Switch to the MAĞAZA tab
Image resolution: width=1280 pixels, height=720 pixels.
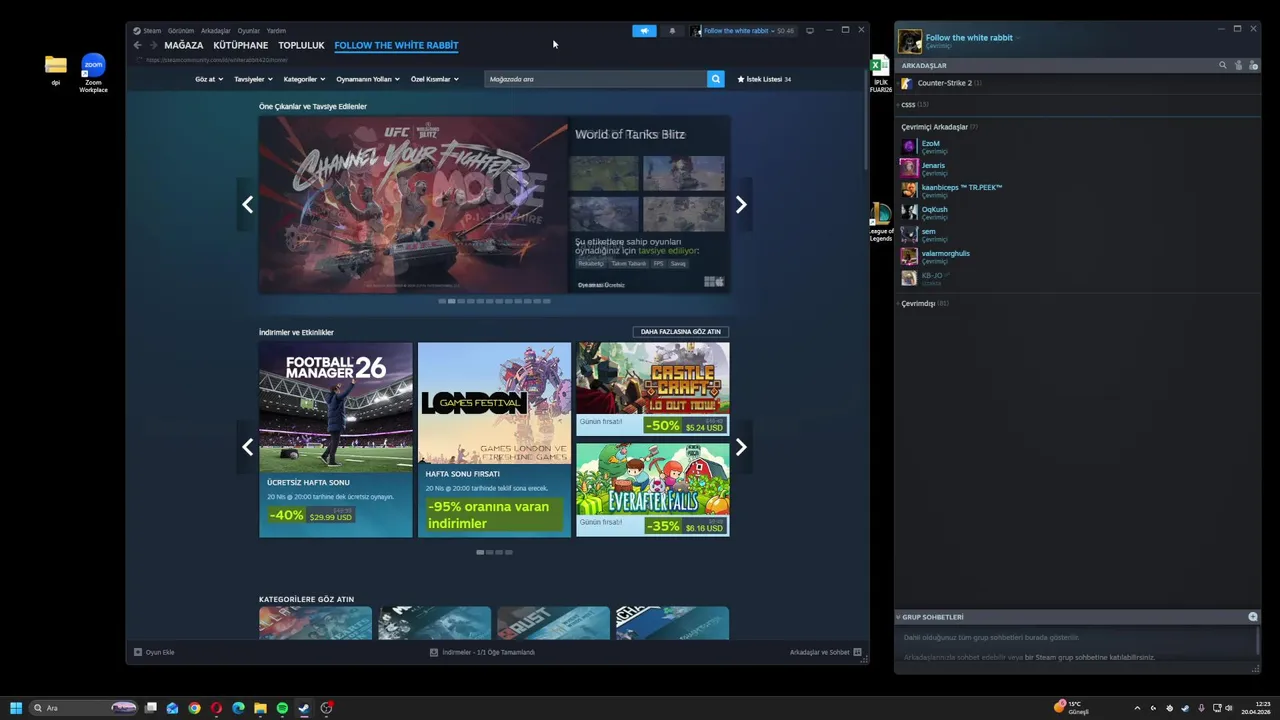point(184,45)
